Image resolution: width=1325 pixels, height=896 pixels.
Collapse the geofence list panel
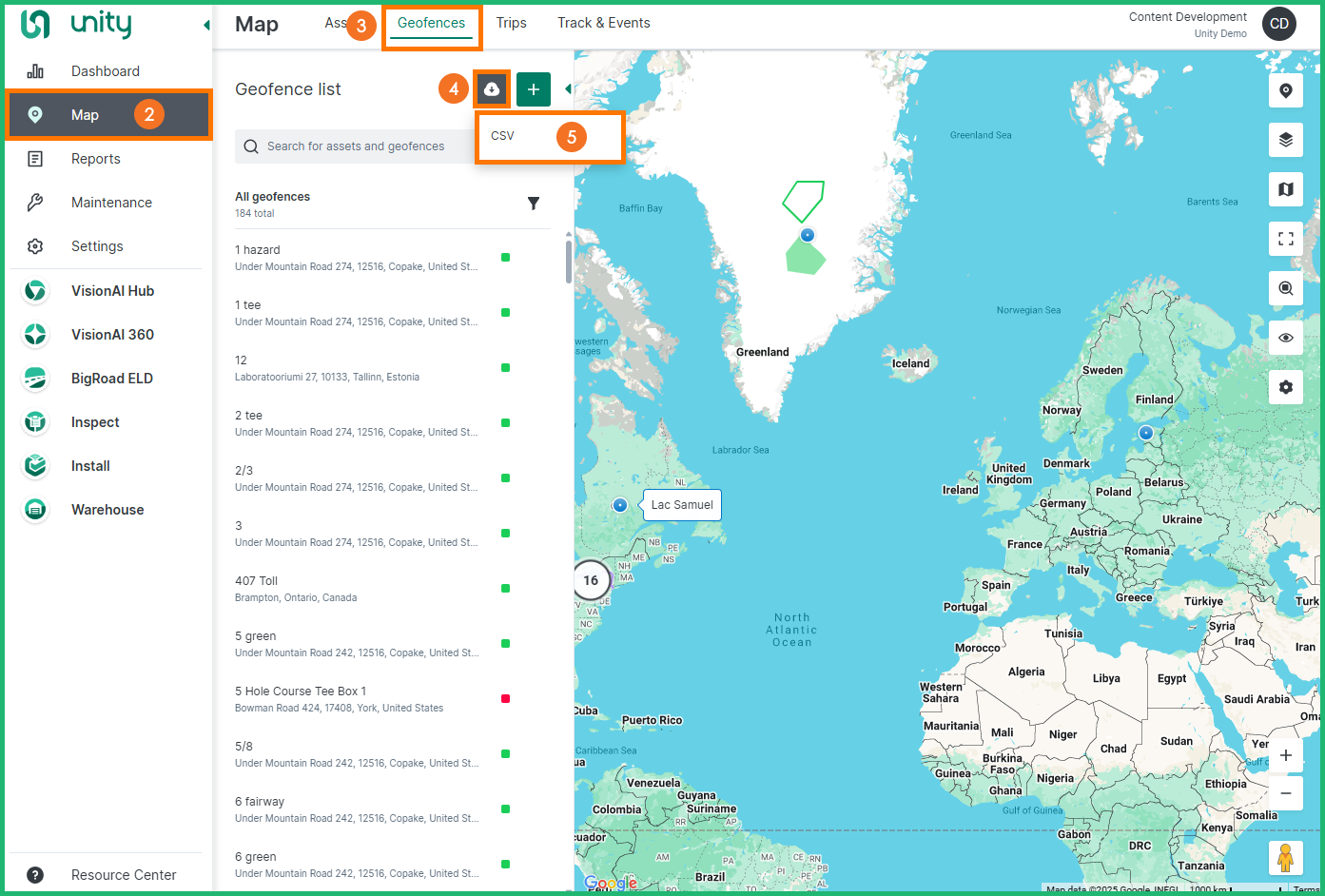[x=568, y=89]
